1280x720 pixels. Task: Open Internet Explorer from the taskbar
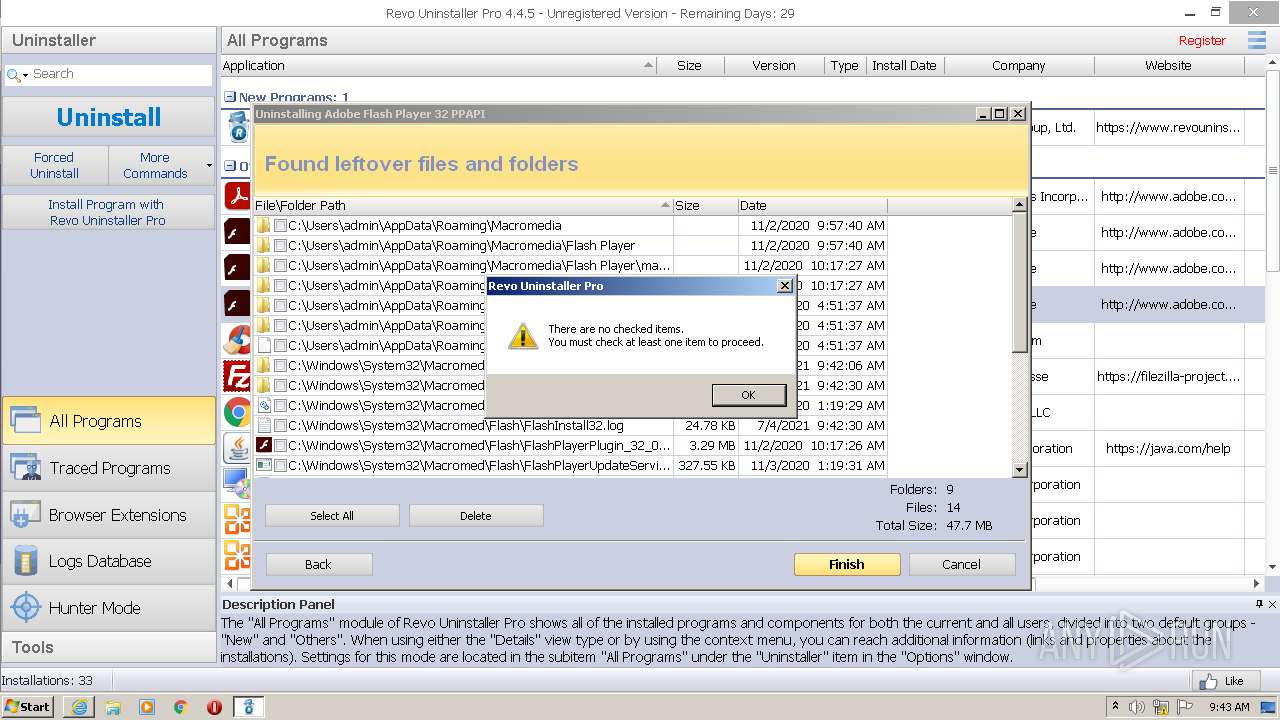(x=79, y=707)
